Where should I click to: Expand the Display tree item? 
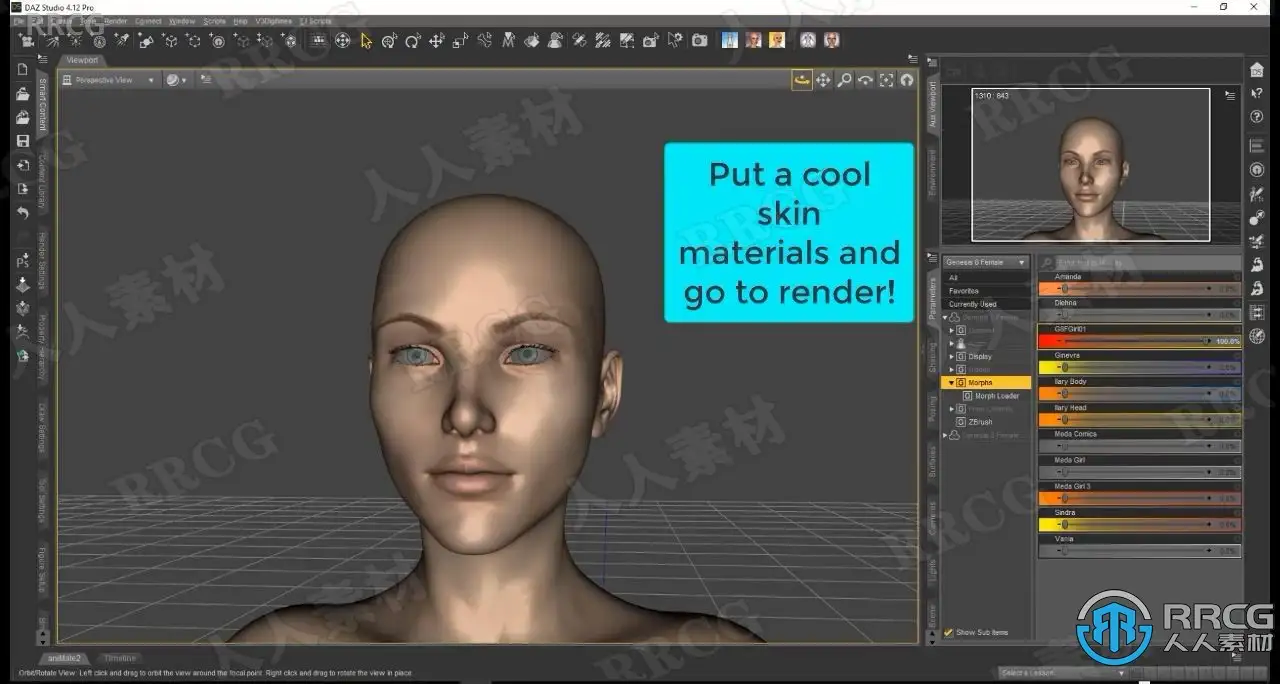(x=950, y=356)
